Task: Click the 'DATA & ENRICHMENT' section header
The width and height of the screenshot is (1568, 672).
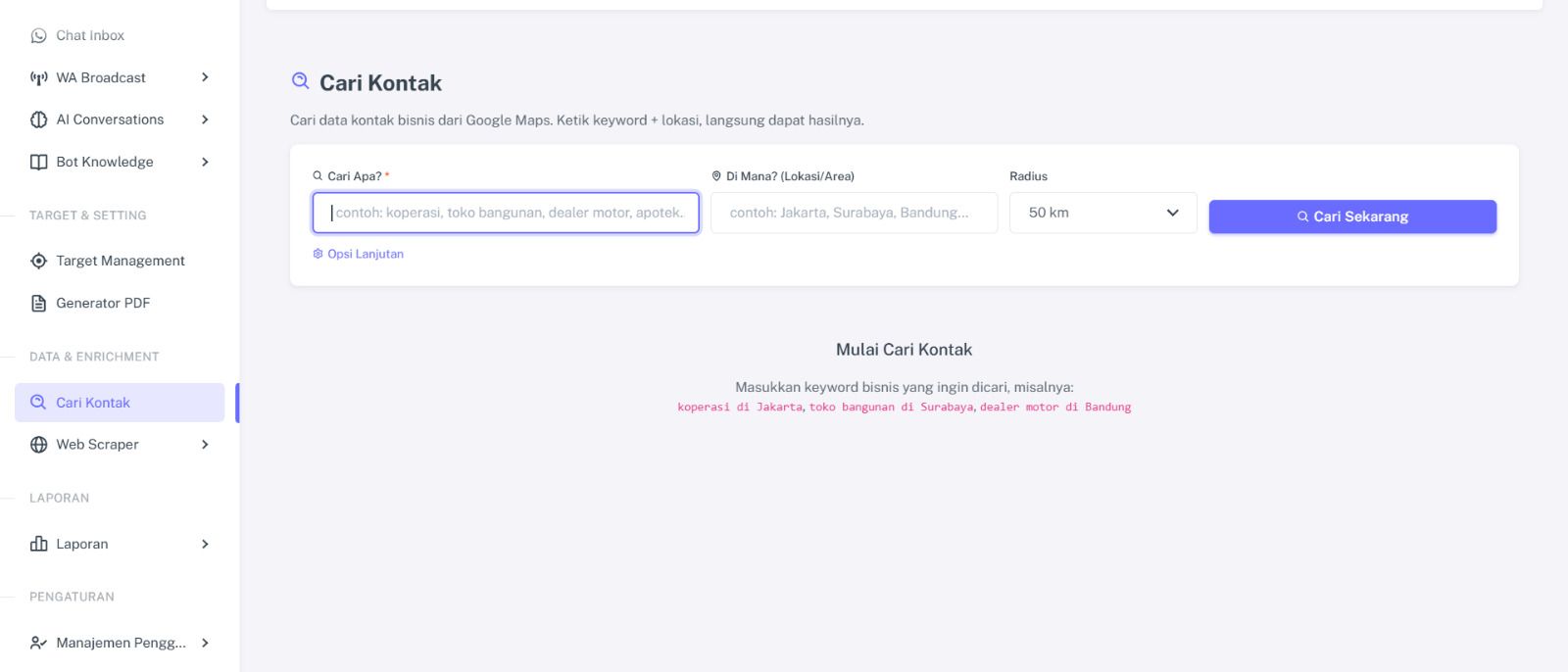Action: [x=94, y=357]
